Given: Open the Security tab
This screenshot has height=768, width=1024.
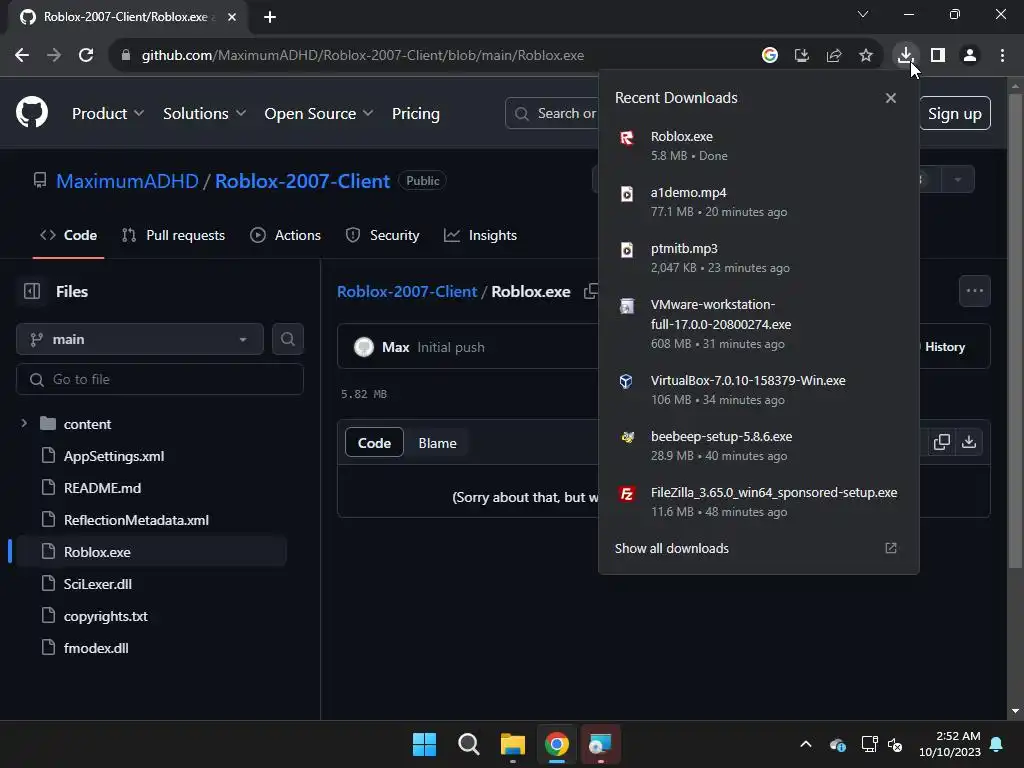Looking at the screenshot, I should 383,235.
